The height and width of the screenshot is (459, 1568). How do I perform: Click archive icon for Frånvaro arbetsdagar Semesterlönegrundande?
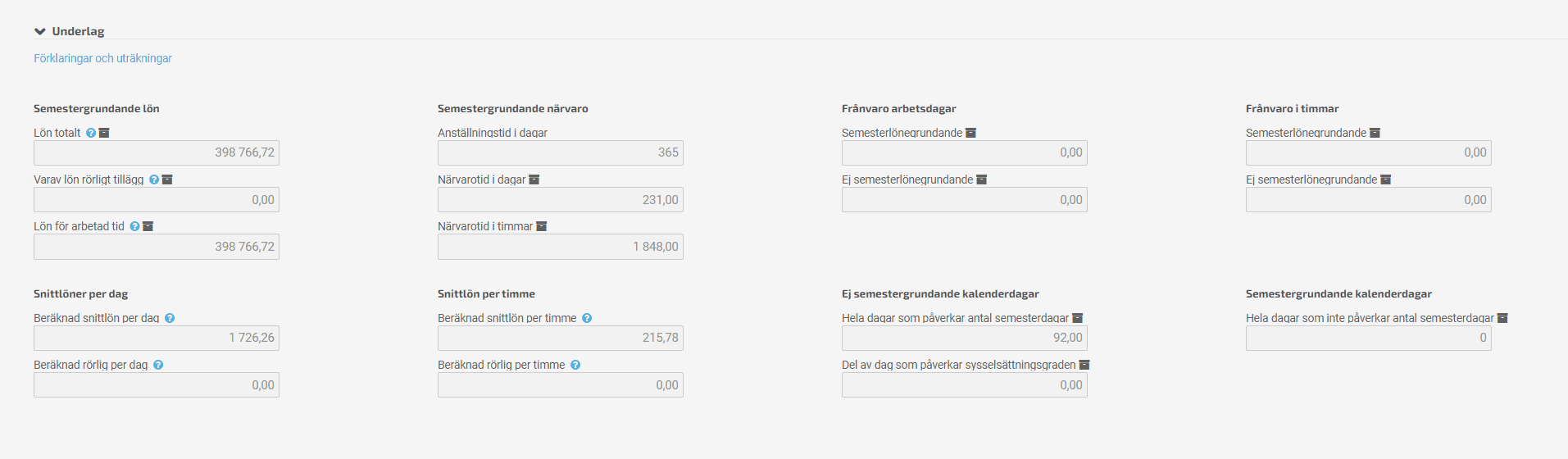click(971, 133)
